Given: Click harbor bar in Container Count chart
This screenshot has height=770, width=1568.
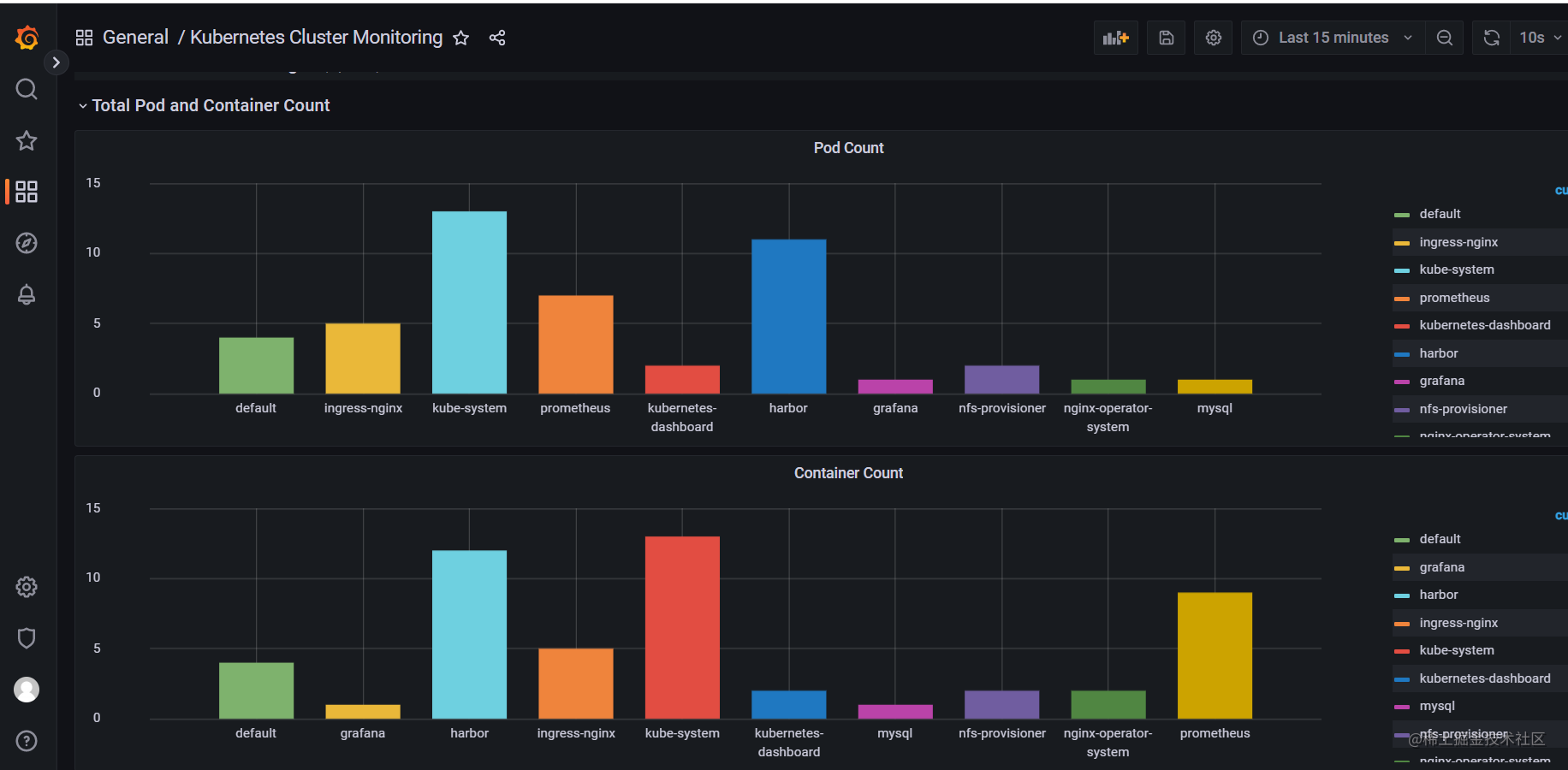Looking at the screenshot, I should (x=469, y=634).
